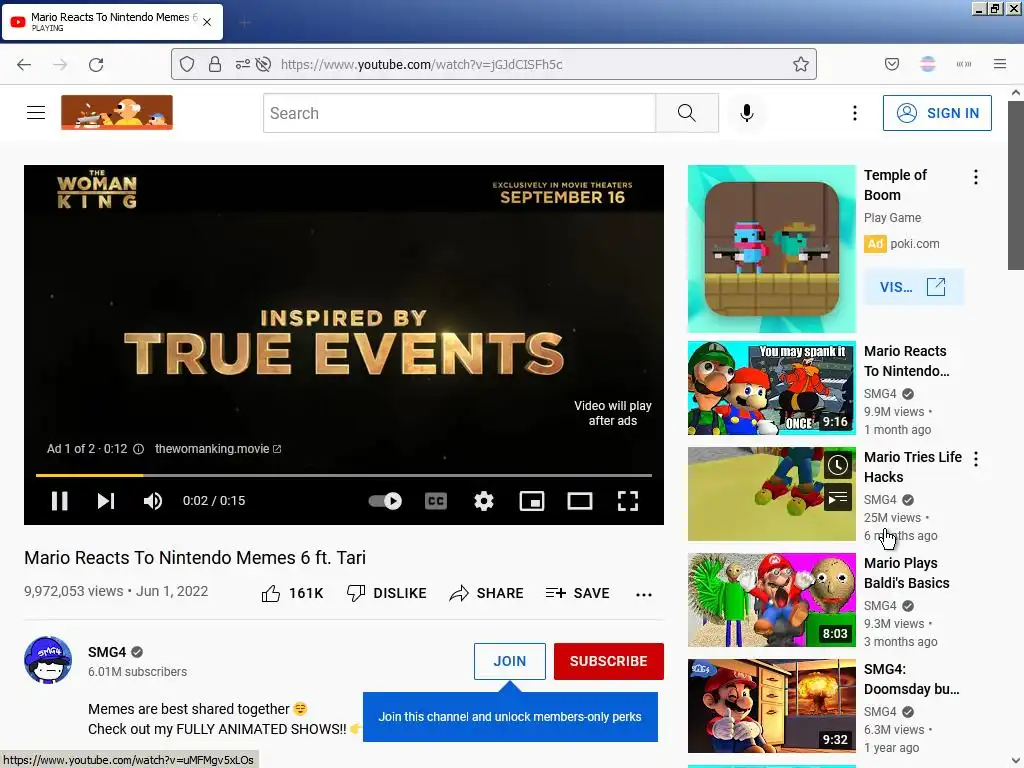Open the SMG4 channel avatar

[x=48, y=660]
